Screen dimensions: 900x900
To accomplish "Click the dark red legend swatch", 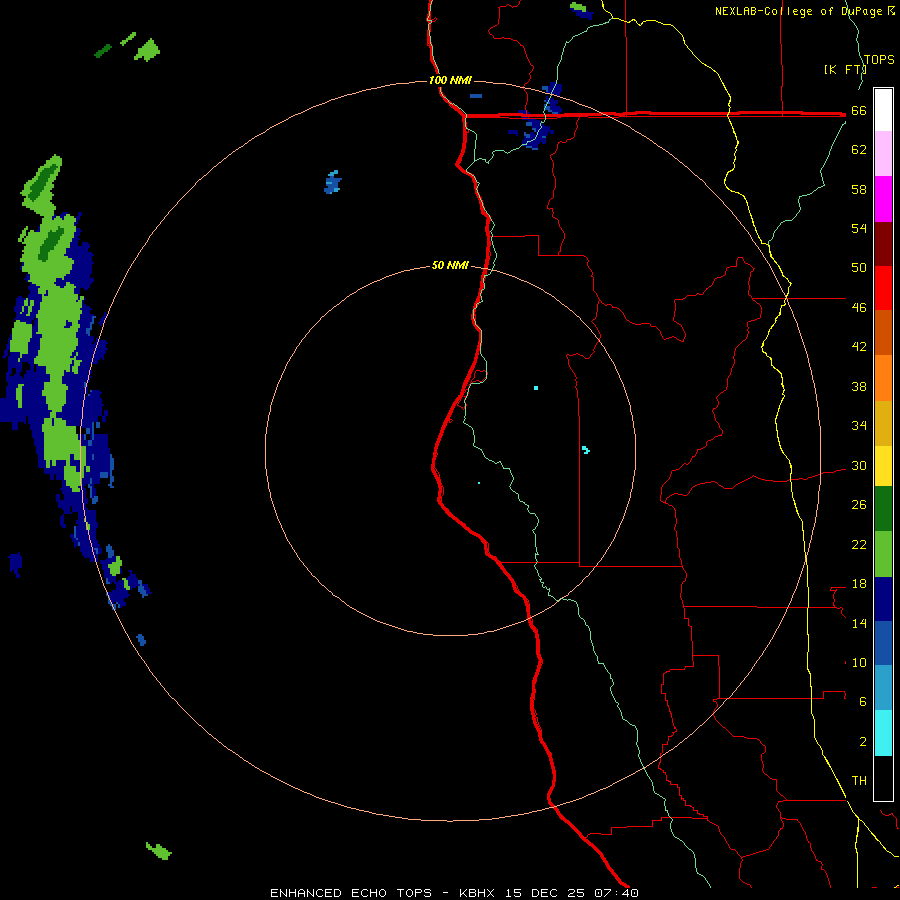I will [883, 244].
